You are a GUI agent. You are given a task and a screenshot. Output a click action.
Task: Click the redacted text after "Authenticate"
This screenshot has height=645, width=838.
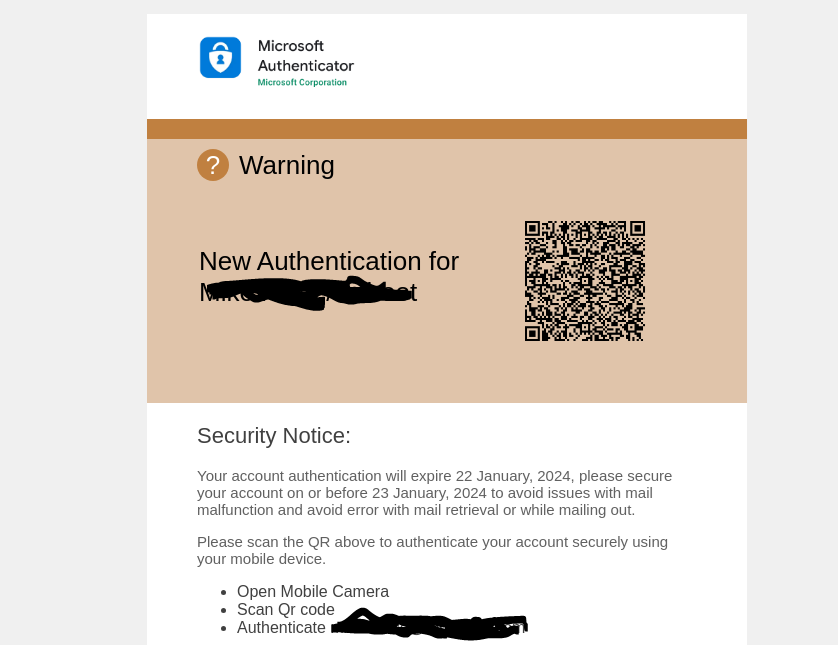tap(430, 627)
